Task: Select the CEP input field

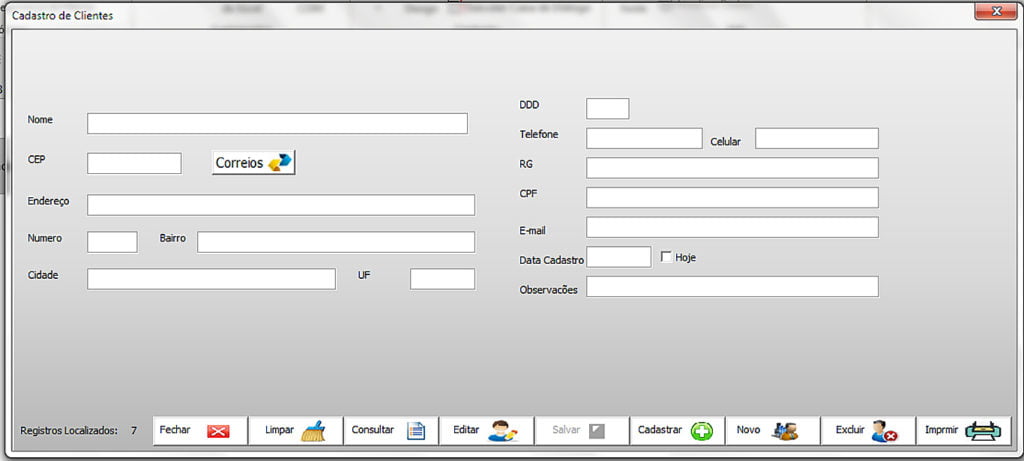Action: 135,163
